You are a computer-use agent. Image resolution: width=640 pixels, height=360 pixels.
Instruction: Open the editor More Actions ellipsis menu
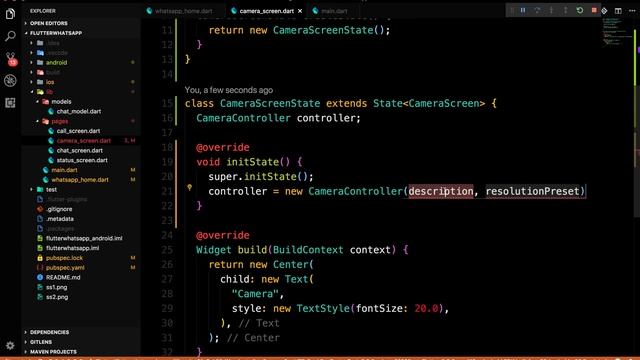click(632, 11)
